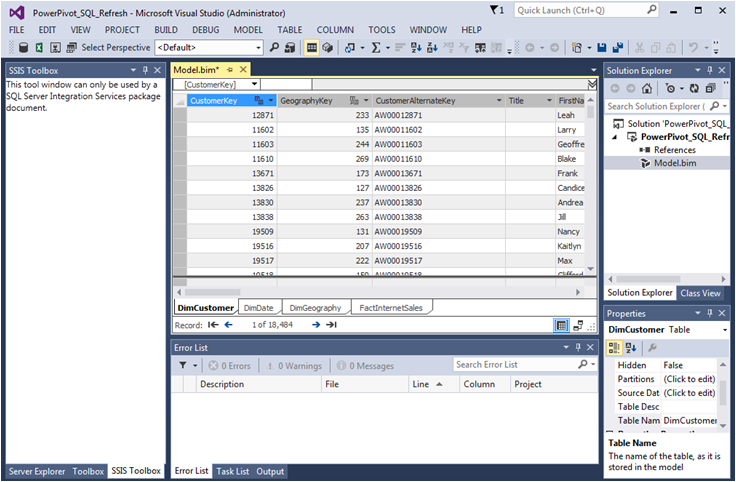This screenshot has width=736, height=482.
Task: Click the Save All icon in toolbar
Action: pyautogui.click(x=618, y=47)
